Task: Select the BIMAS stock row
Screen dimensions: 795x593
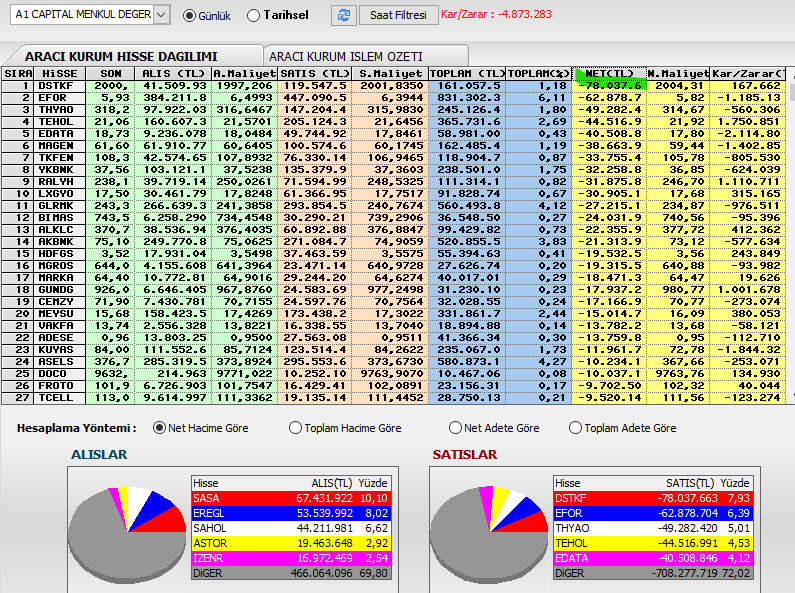Action: click(393, 218)
